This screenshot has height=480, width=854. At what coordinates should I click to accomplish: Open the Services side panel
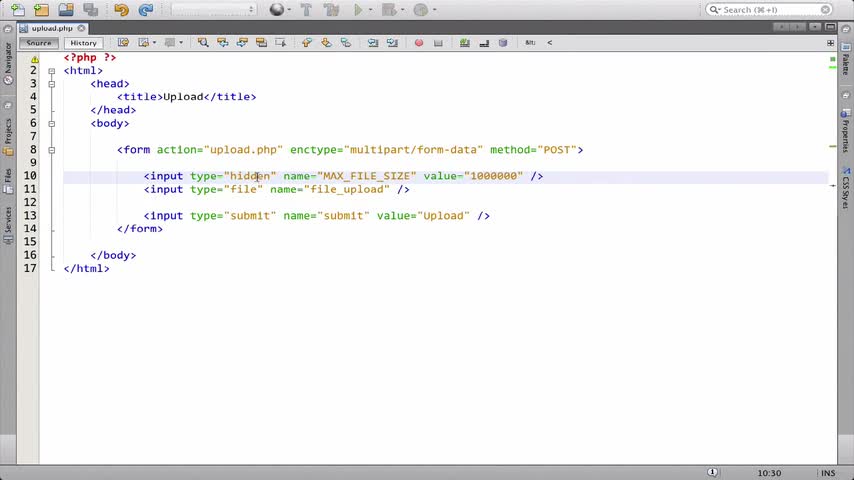pyautogui.click(x=8, y=224)
